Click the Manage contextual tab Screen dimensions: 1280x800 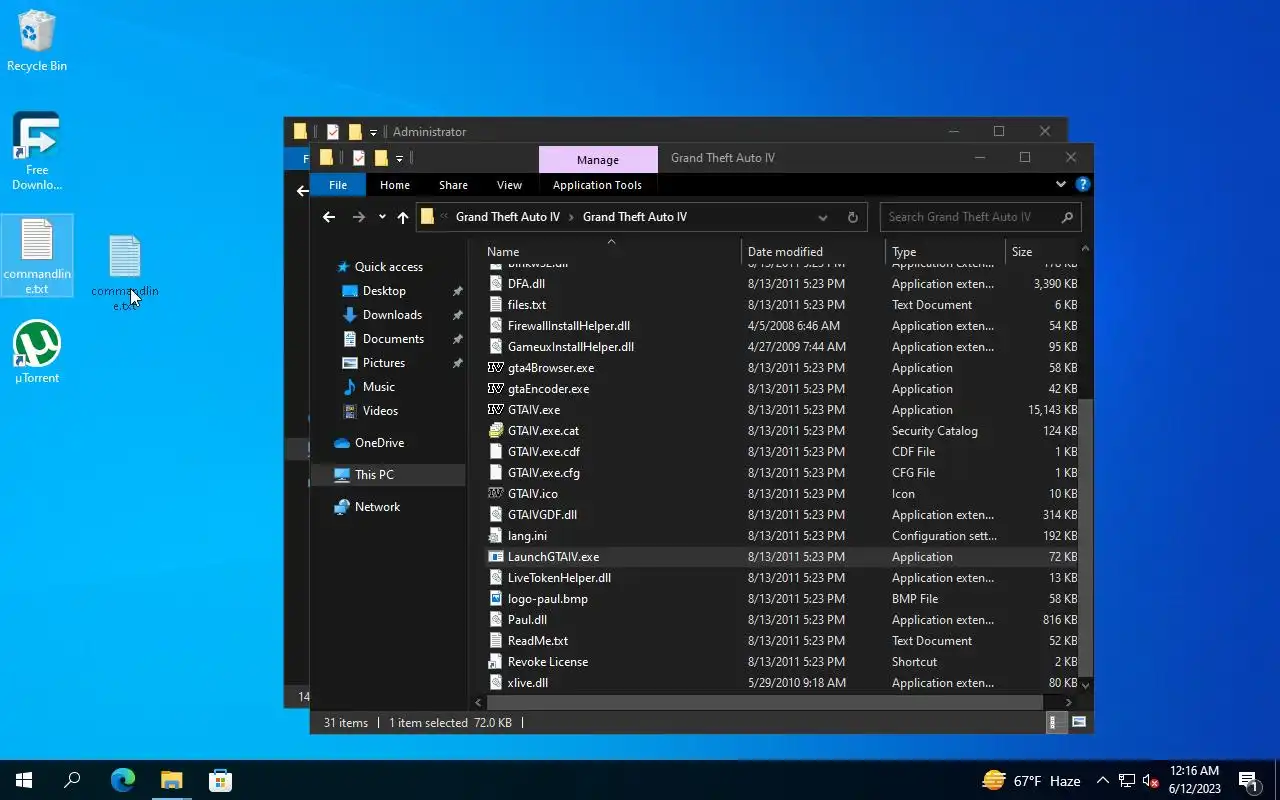598,160
